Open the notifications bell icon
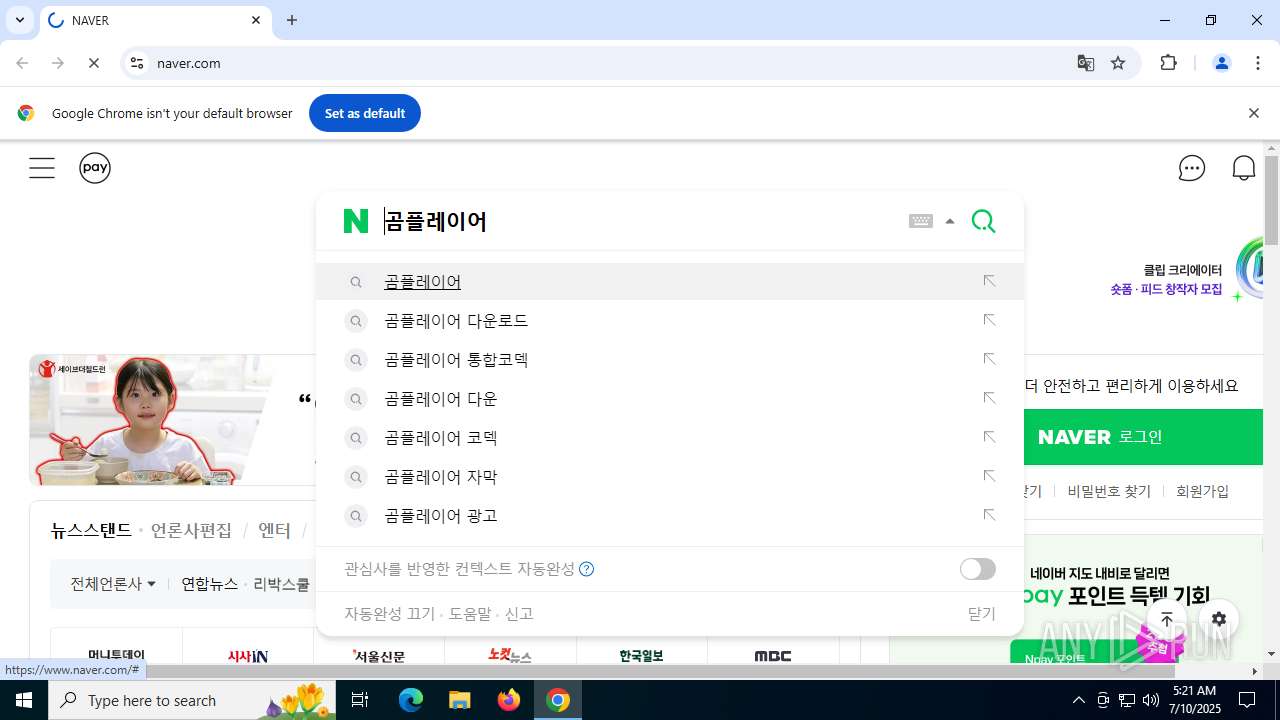 [1244, 168]
